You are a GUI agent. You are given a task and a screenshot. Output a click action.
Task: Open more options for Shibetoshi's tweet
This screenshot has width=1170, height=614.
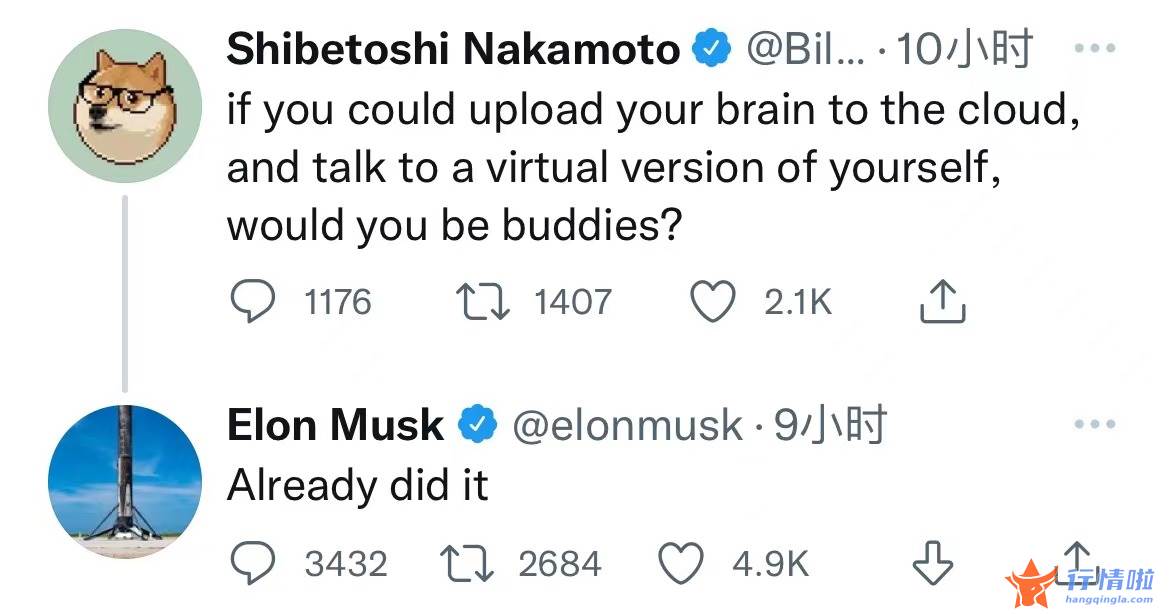pos(1095,48)
